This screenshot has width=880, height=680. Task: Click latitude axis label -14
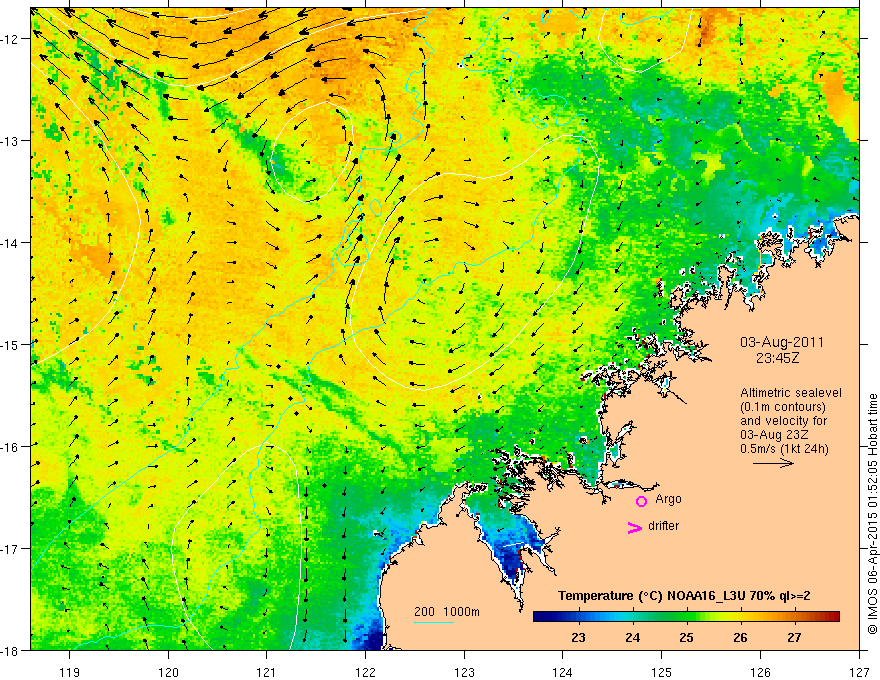11,243
